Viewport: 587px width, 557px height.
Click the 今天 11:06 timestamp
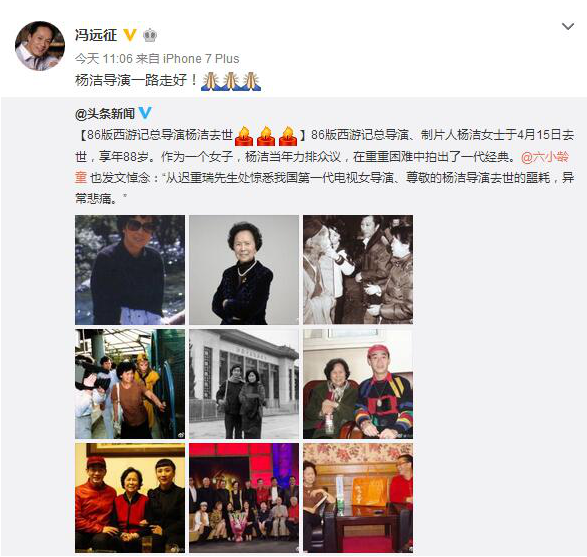tap(104, 59)
